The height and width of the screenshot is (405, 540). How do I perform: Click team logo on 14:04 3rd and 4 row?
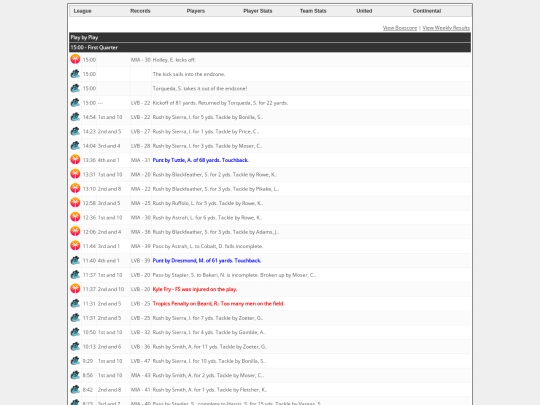75,146
